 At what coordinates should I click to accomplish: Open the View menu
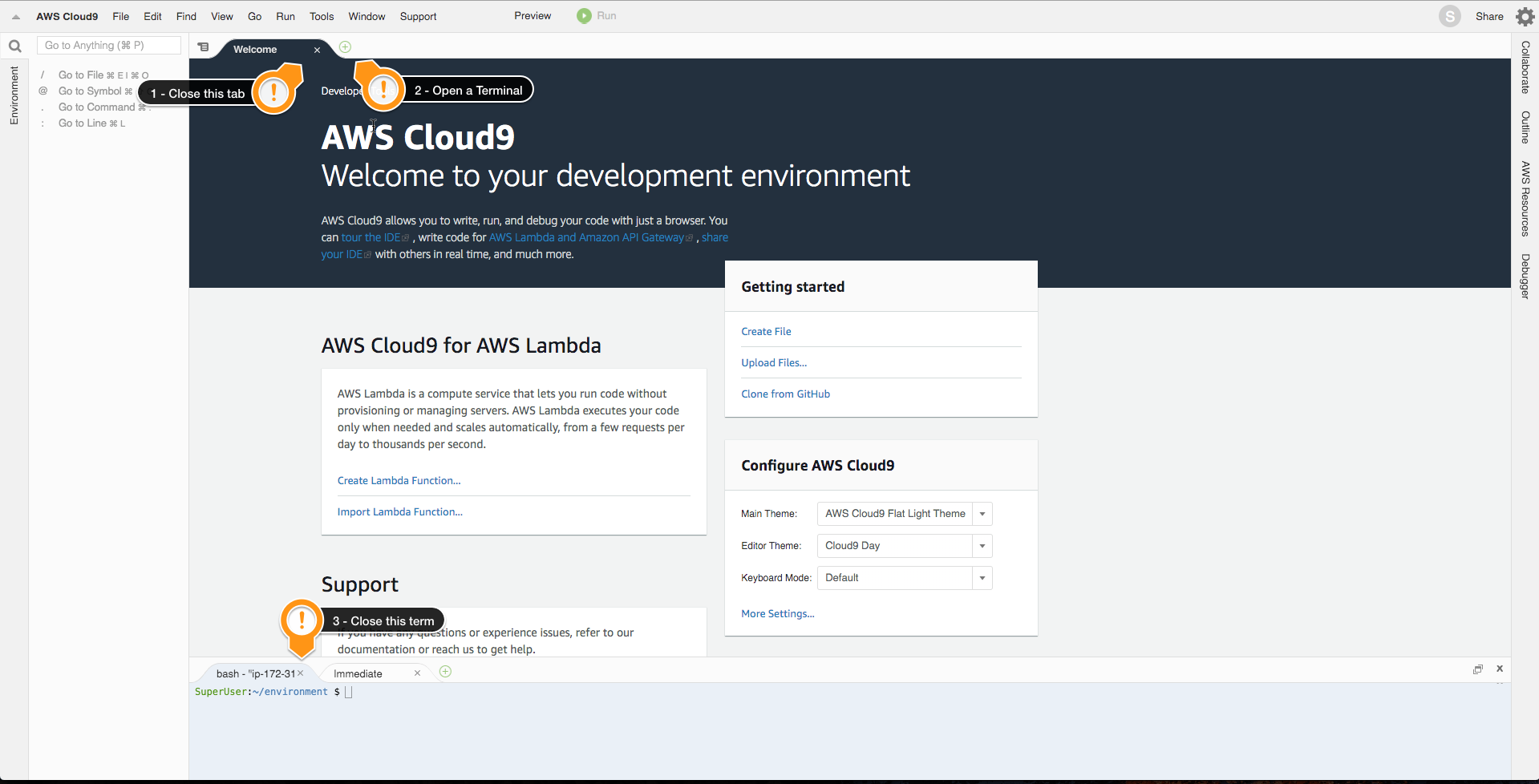[x=222, y=16]
